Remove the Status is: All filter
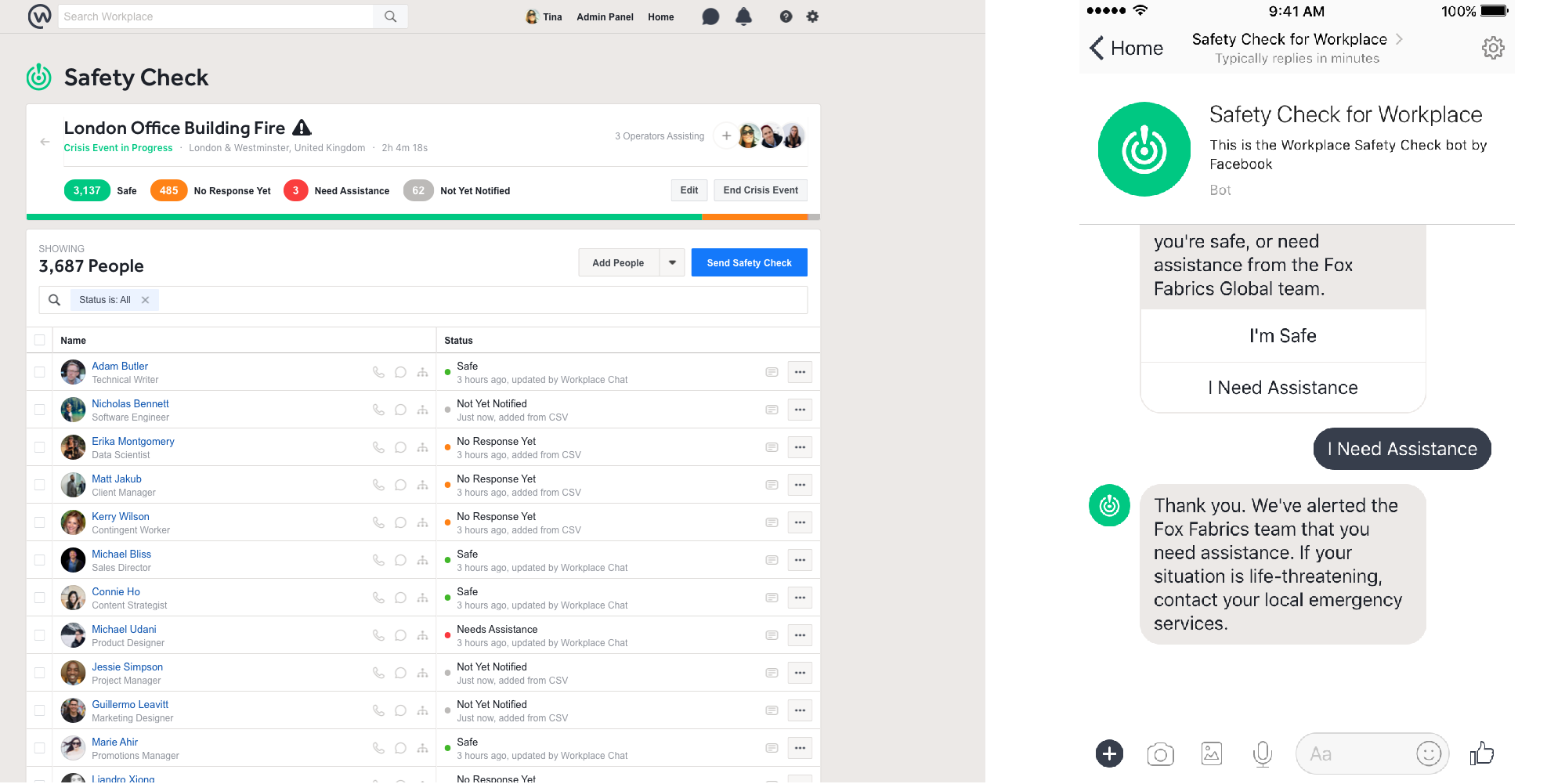Screen dimensions: 1547x784 pyautogui.click(x=145, y=300)
